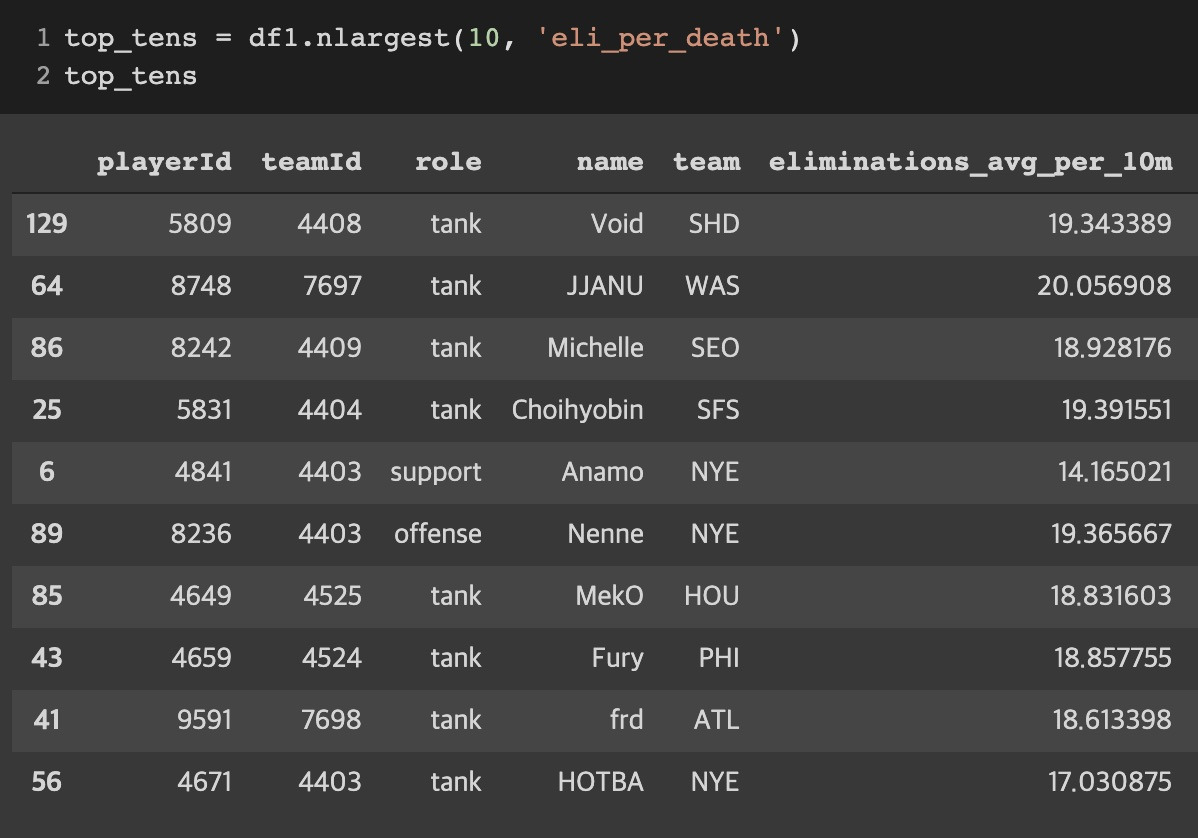Screen dimensions: 1198x838
Task: Click the support role cell
Action: point(435,473)
